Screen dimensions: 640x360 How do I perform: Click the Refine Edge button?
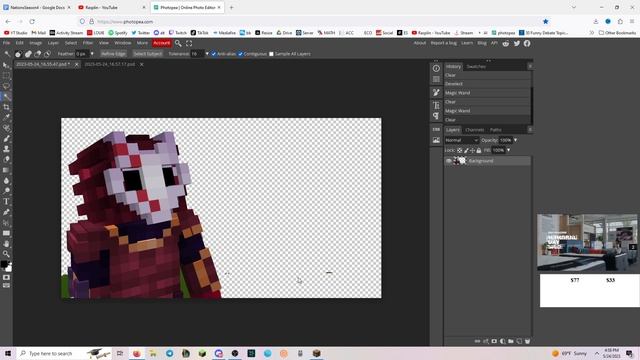(113, 54)
